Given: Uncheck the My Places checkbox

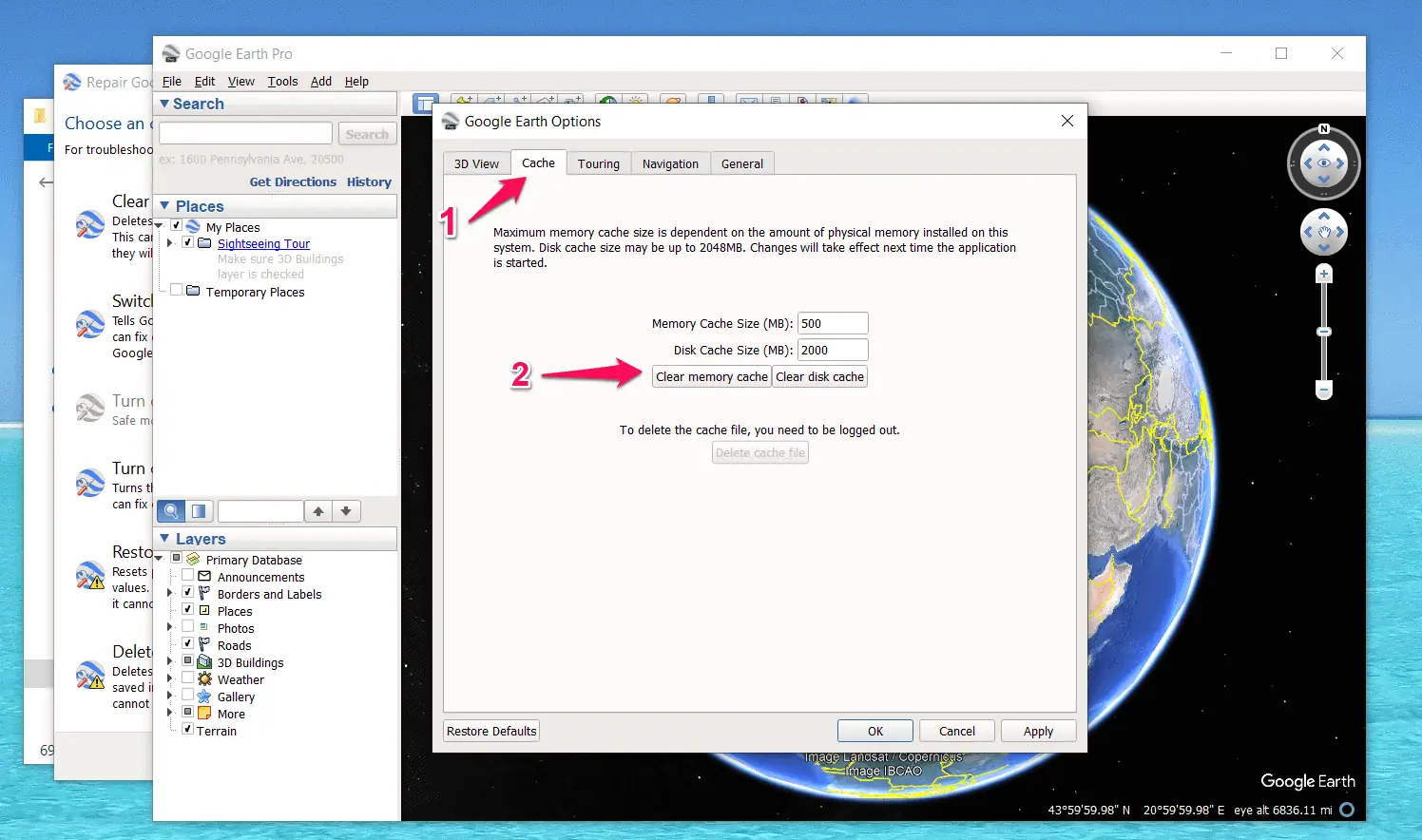Looking at the screenshot, I should pyautogui.click(x=176, y=226).
